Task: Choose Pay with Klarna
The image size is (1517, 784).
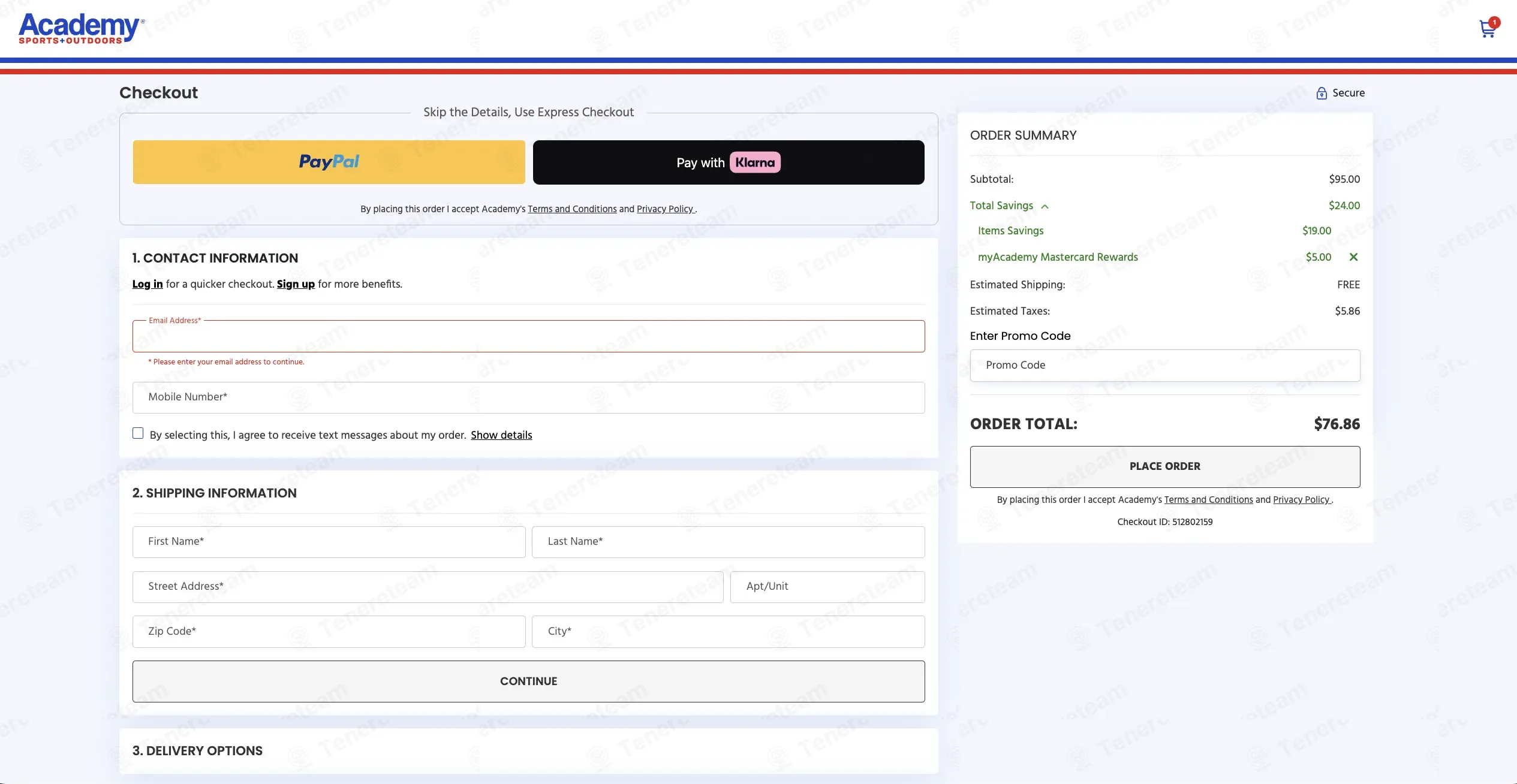Action: point(729,162)
